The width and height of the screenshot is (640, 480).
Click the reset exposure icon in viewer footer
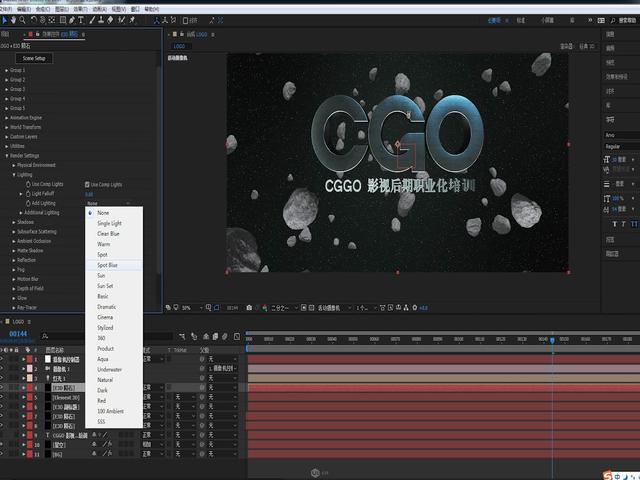pos(415,308)
